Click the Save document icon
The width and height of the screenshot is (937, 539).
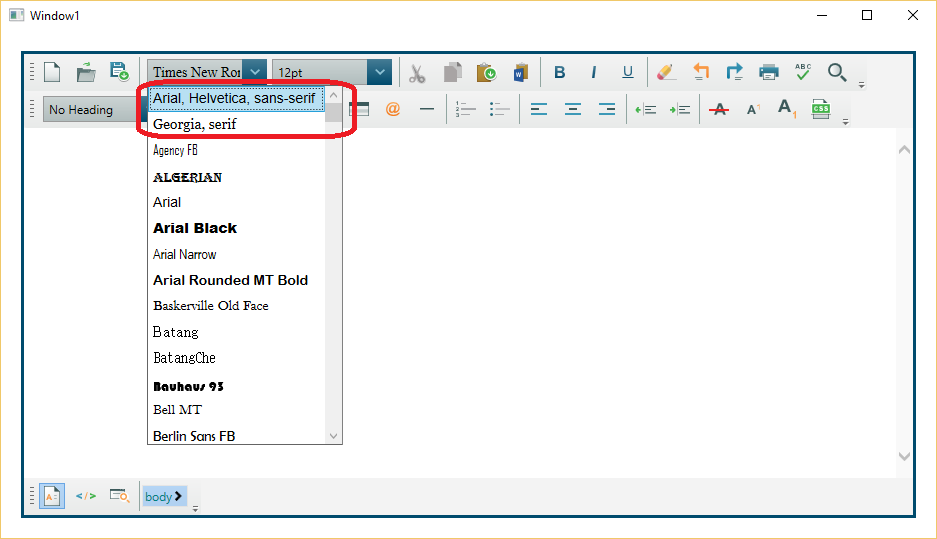119,72
